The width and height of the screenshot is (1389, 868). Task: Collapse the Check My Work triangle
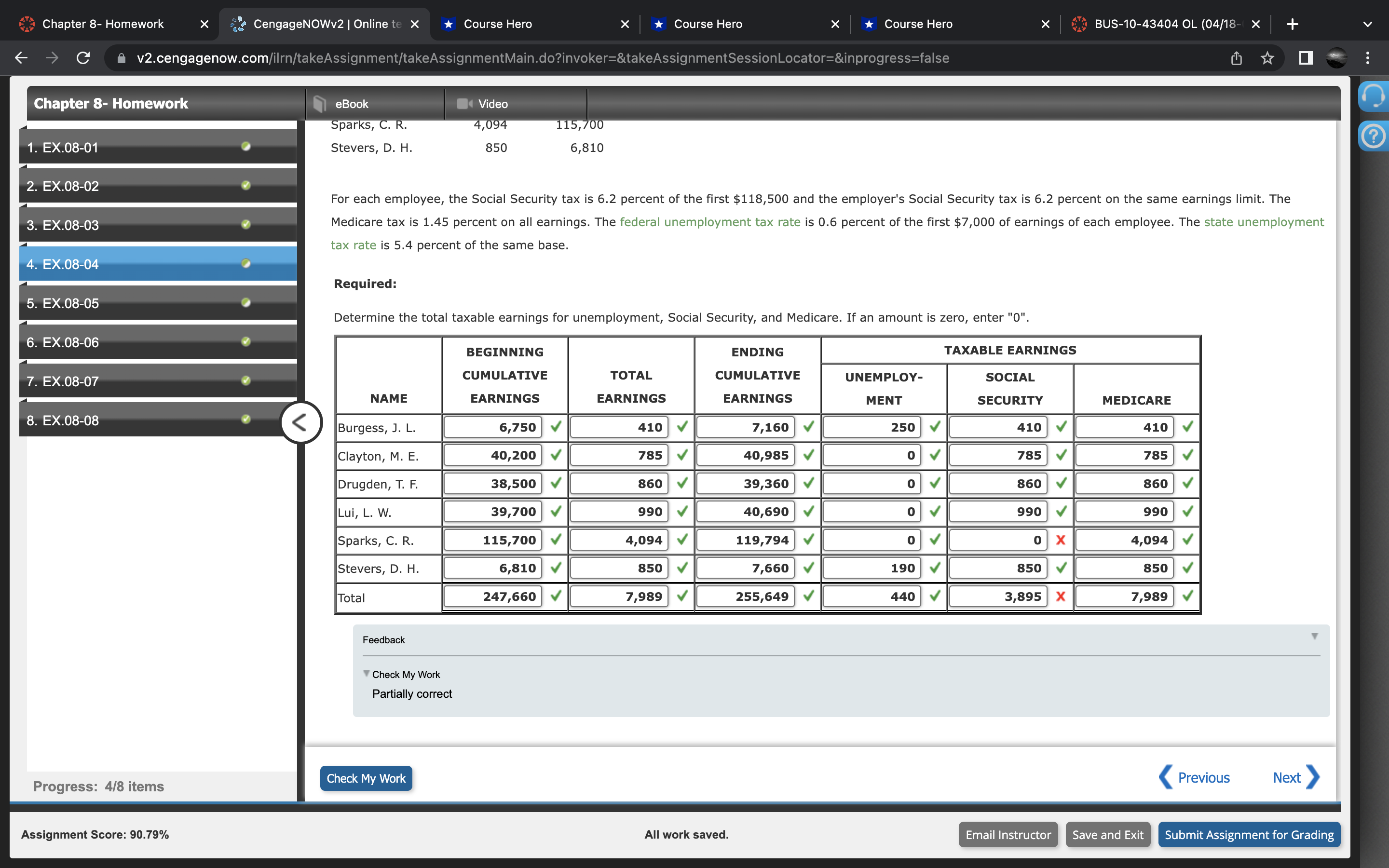pyautogui.click(x=366, y=673)
